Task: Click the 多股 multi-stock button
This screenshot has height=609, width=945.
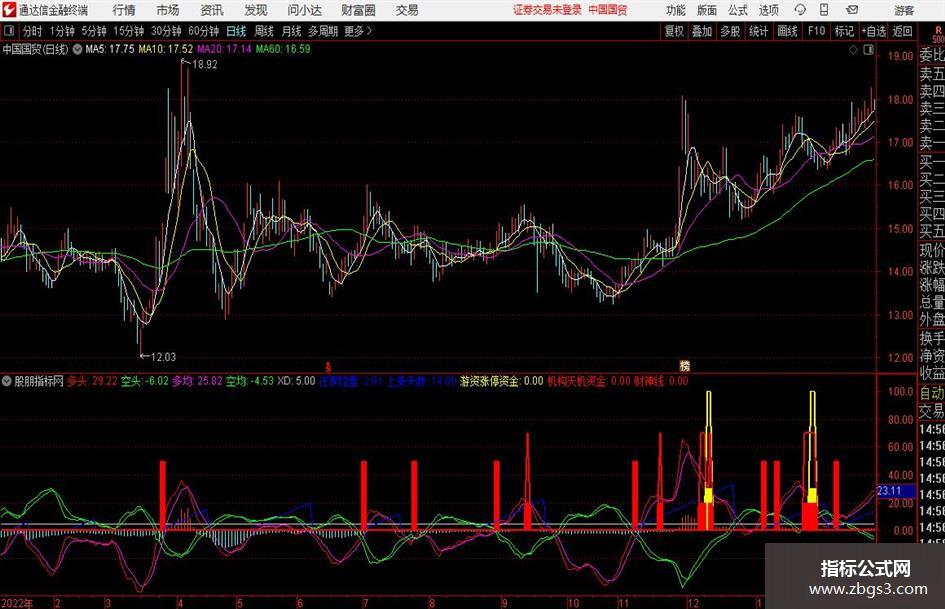Action: point(730,31)
